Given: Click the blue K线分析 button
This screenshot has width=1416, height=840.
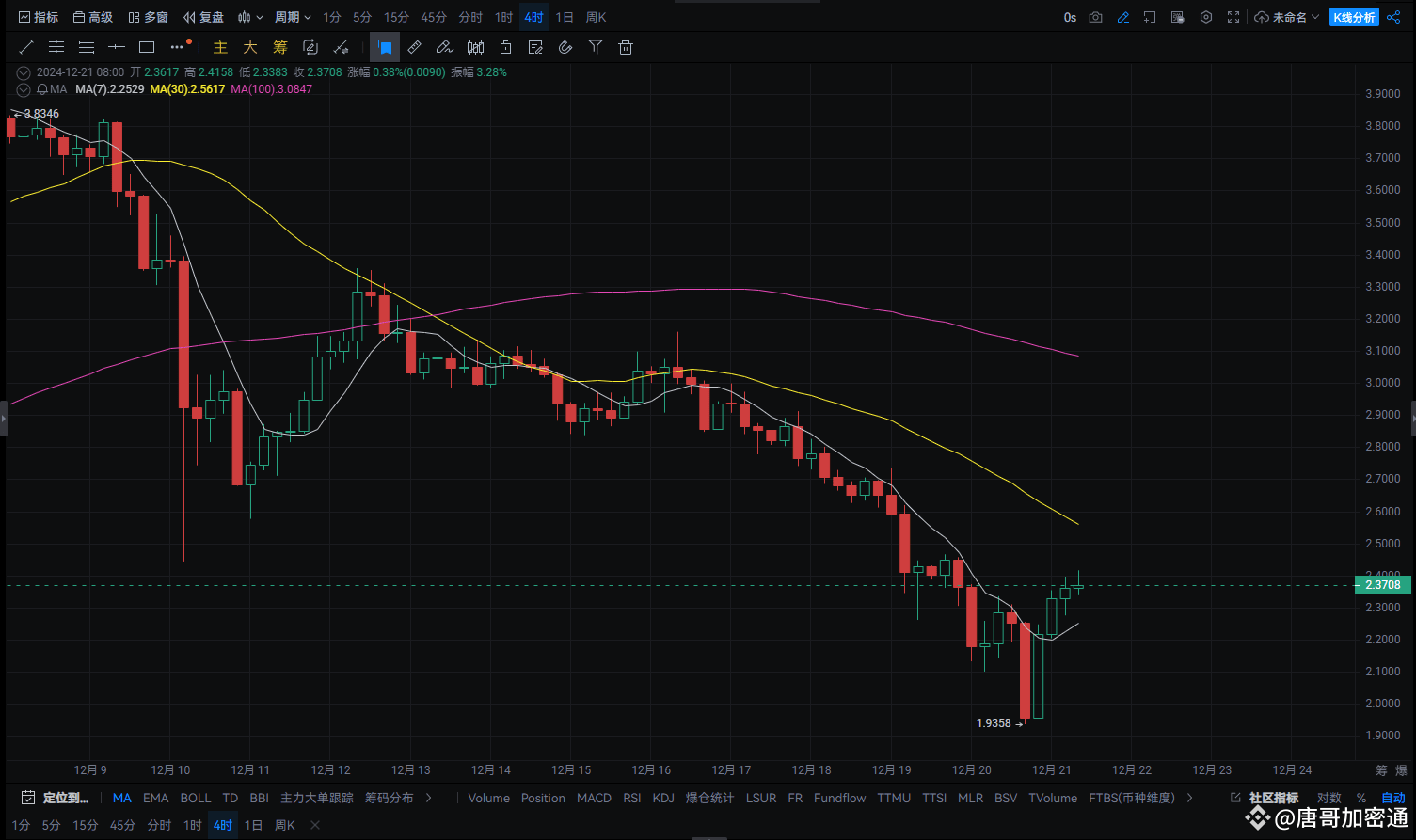Looking at the screenshot, I should (1354, 17).
